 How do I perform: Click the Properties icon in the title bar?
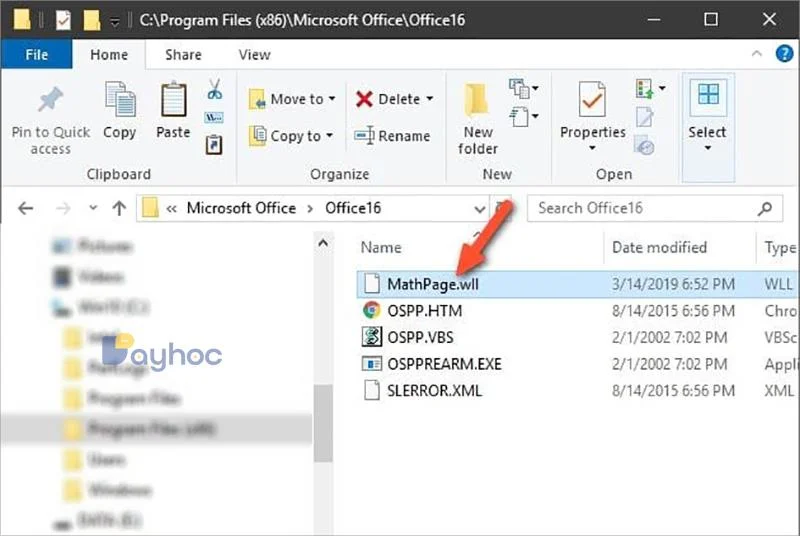point(63,20)
